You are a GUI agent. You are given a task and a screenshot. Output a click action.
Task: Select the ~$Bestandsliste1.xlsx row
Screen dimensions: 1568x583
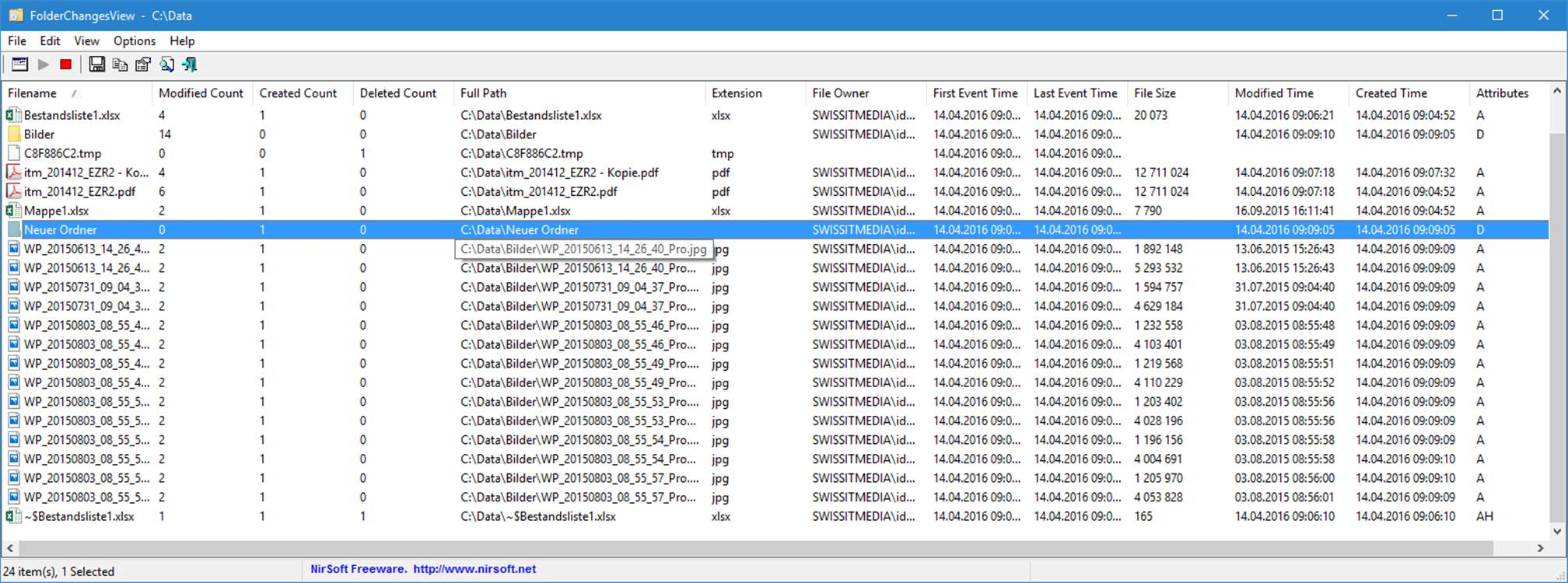click(x=775, y=516)
